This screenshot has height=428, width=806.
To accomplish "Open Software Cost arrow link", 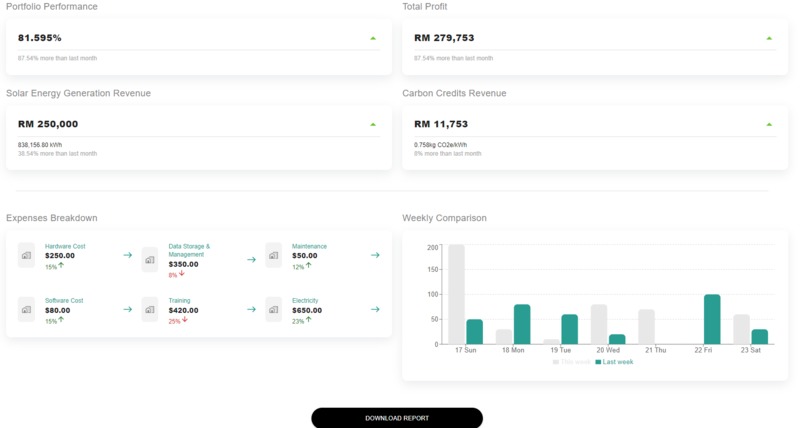I will [x=127, y=309].
